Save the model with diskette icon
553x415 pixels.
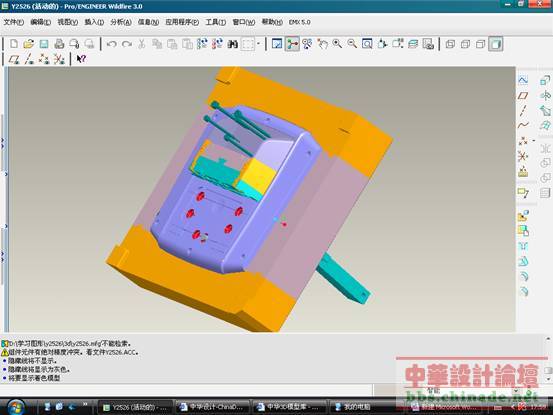[44, 44]
